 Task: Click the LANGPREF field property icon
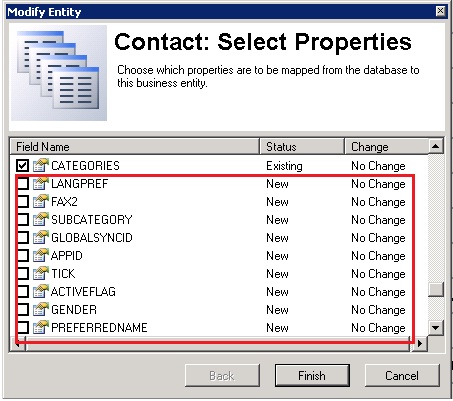tap(41, 183)
